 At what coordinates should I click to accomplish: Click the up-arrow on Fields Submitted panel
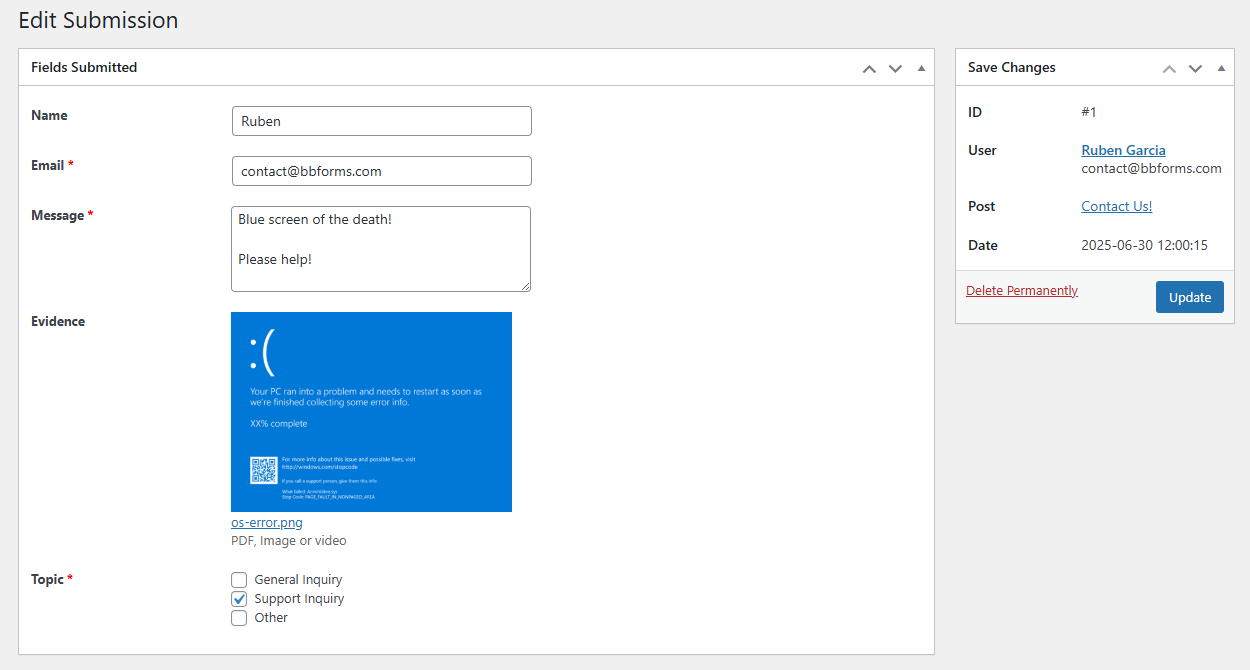click(869, 67)
